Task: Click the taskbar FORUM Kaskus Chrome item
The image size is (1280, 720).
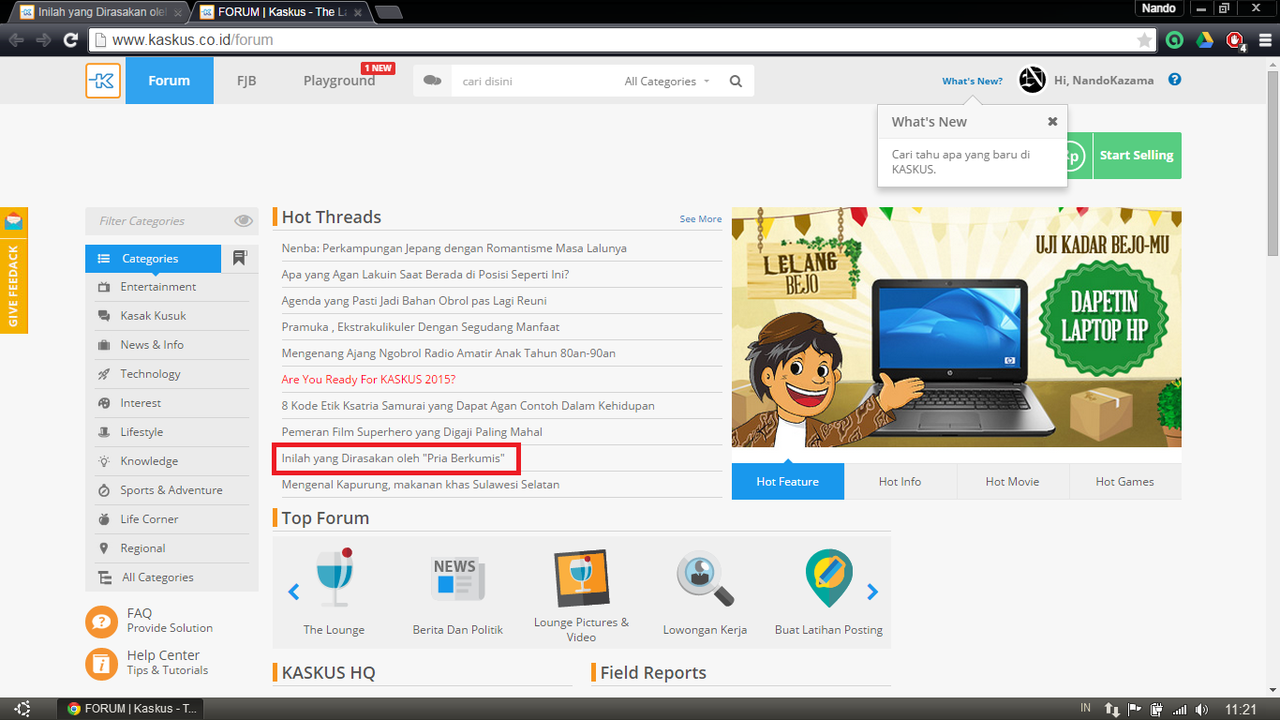Action: 131,708
